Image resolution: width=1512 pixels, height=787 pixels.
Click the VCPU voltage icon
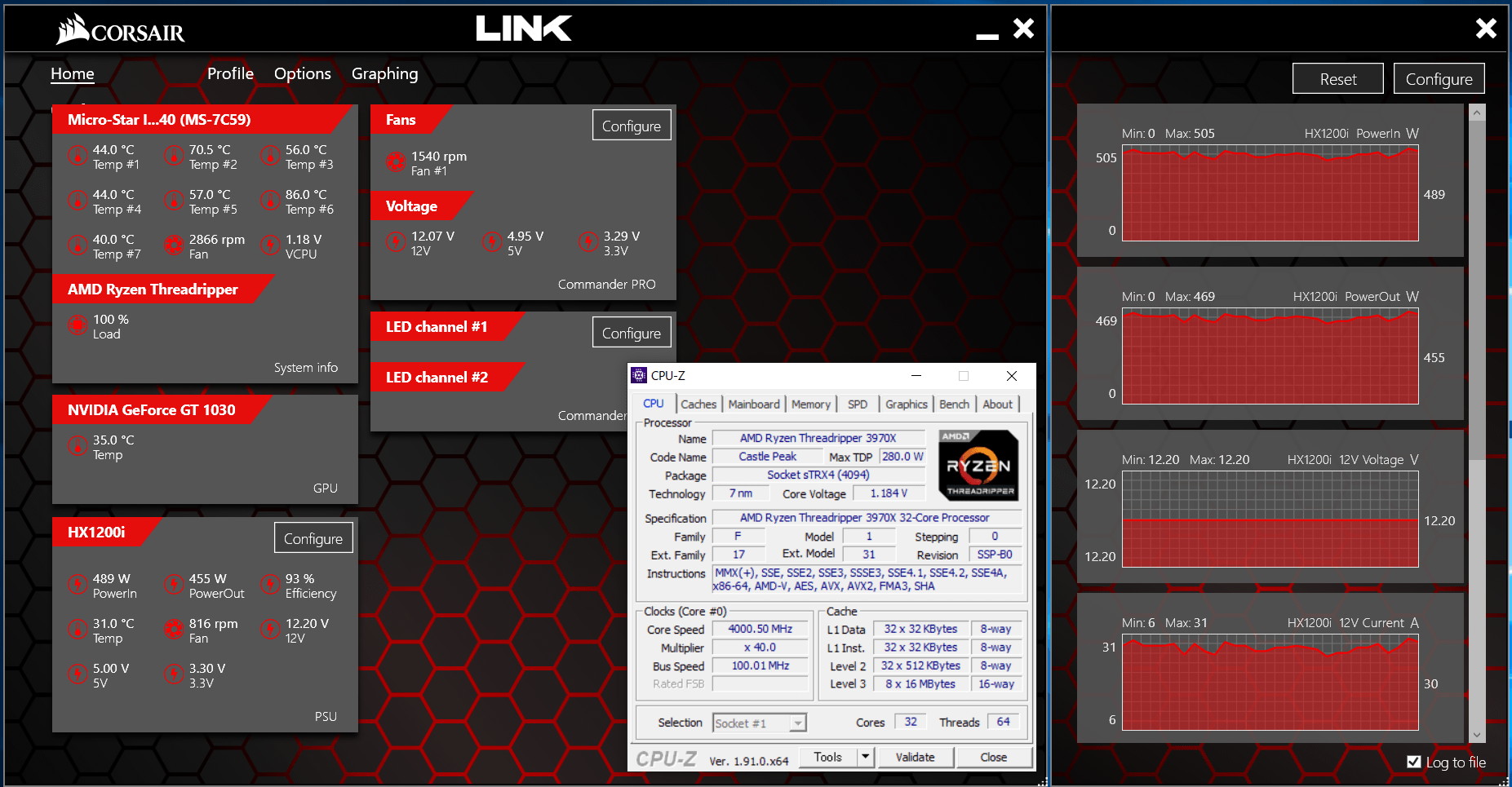click(269, 245)
